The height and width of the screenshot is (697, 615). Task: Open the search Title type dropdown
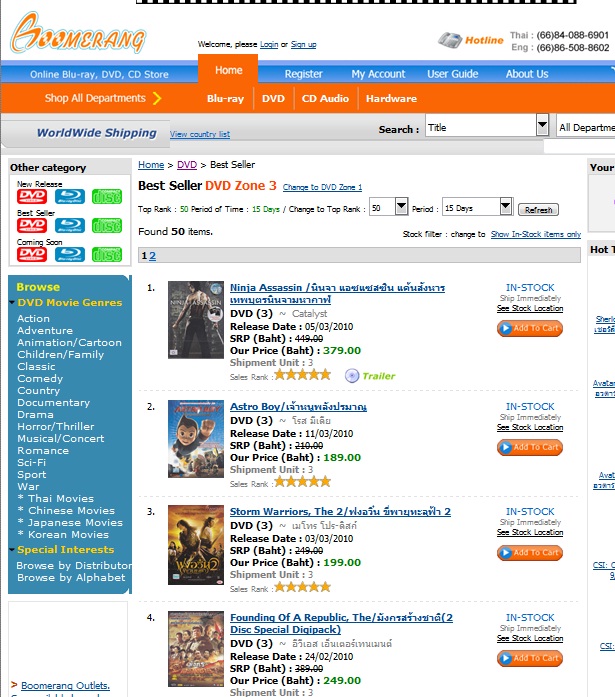click(542, 125)
